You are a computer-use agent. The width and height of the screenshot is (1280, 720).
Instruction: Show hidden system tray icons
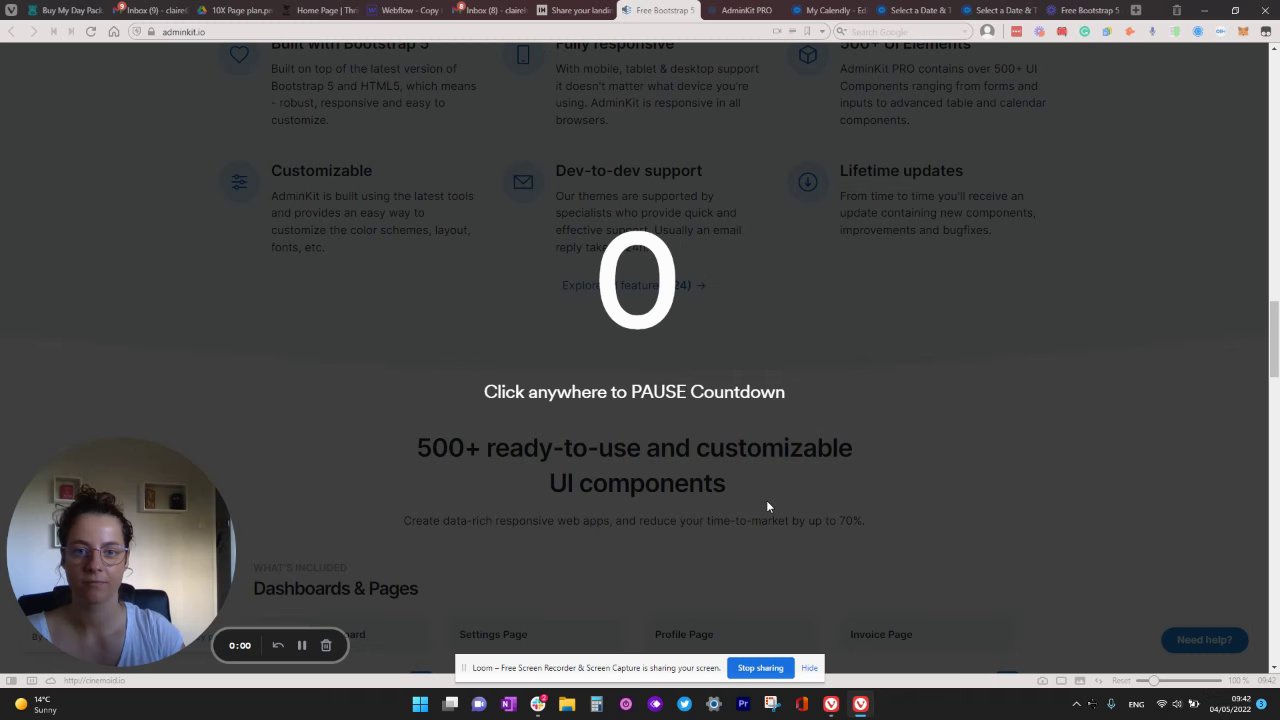coord(1076,704)
